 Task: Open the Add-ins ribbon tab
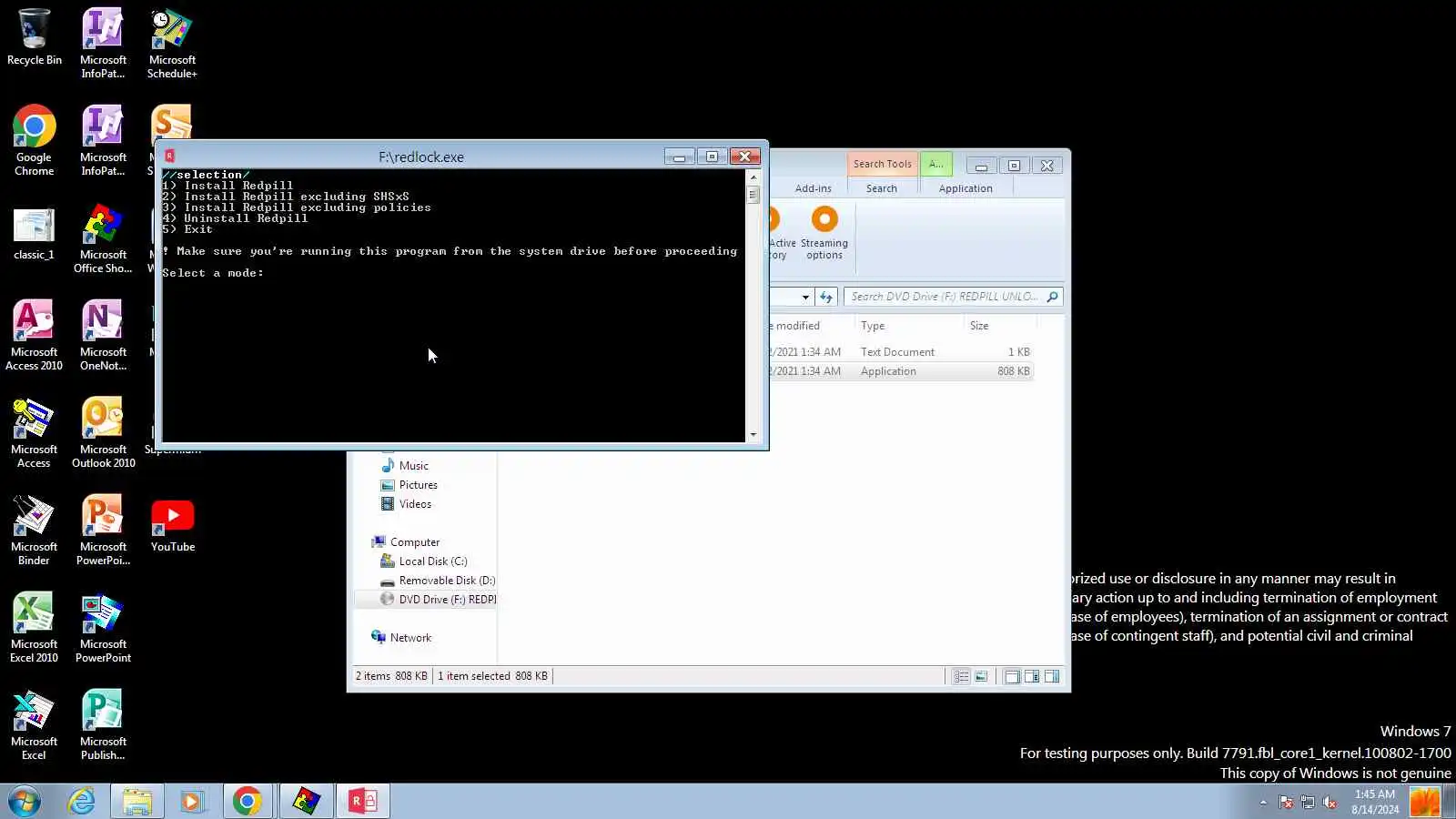pyautogui.click(x=814, y=188)
